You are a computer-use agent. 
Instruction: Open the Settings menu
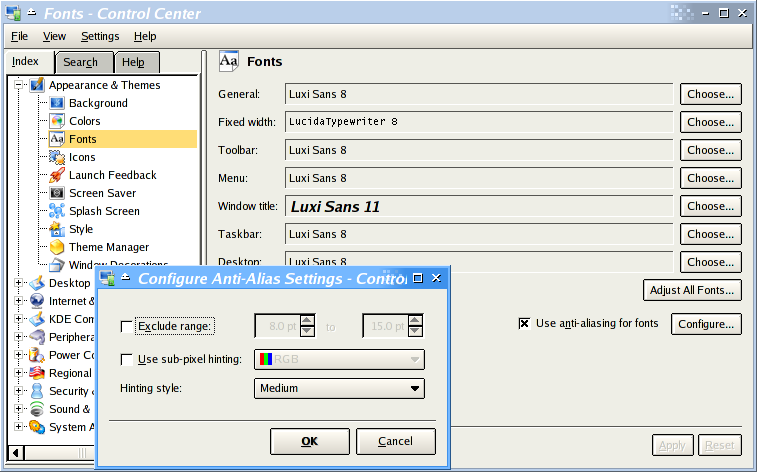[100, 36]
